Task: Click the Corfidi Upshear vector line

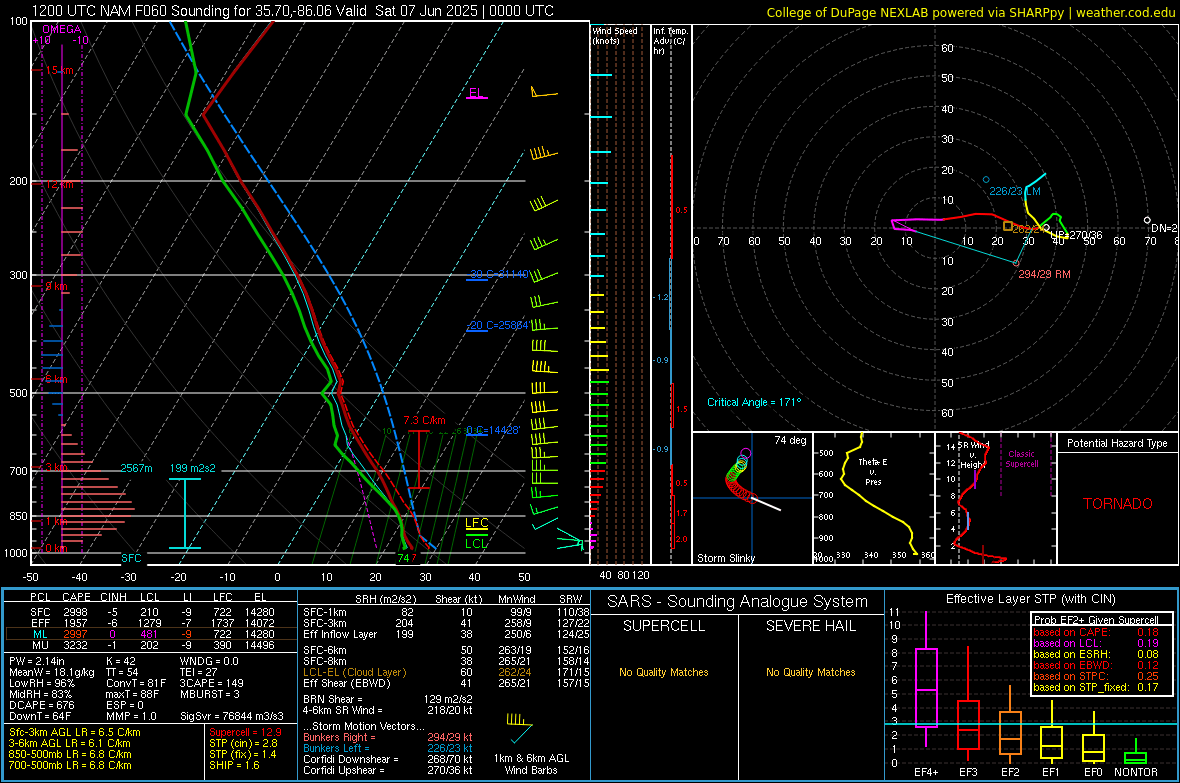Action: coord(388,770)
